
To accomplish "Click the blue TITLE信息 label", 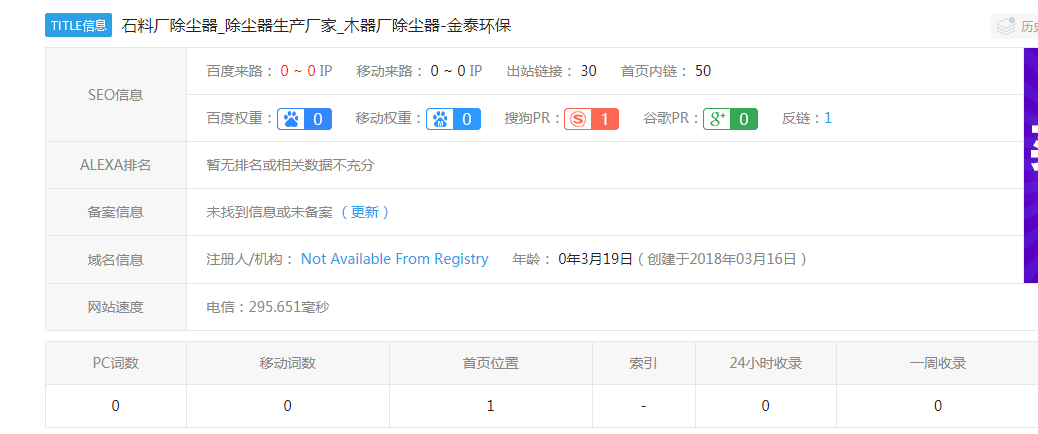I will tap(78, 26).
